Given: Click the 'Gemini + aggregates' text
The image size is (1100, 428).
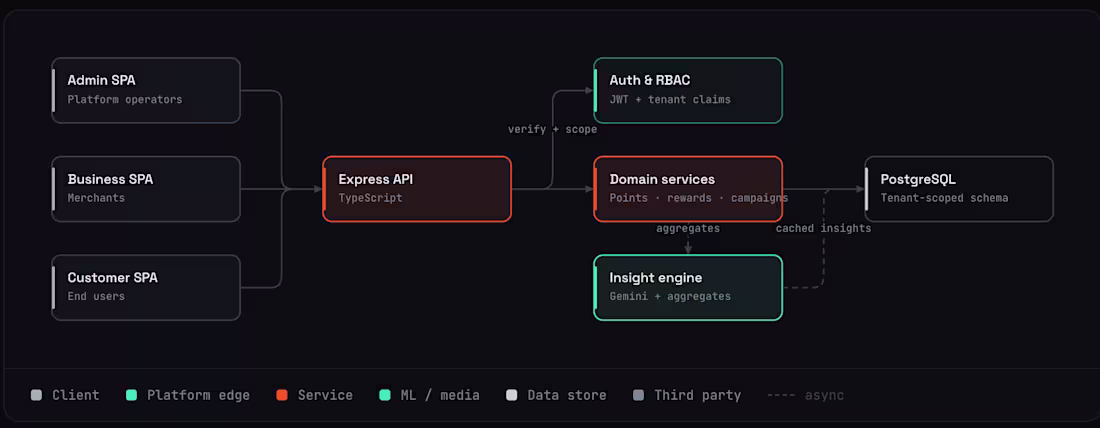Looking at the screenshot, I should click(x=670, y=296).
